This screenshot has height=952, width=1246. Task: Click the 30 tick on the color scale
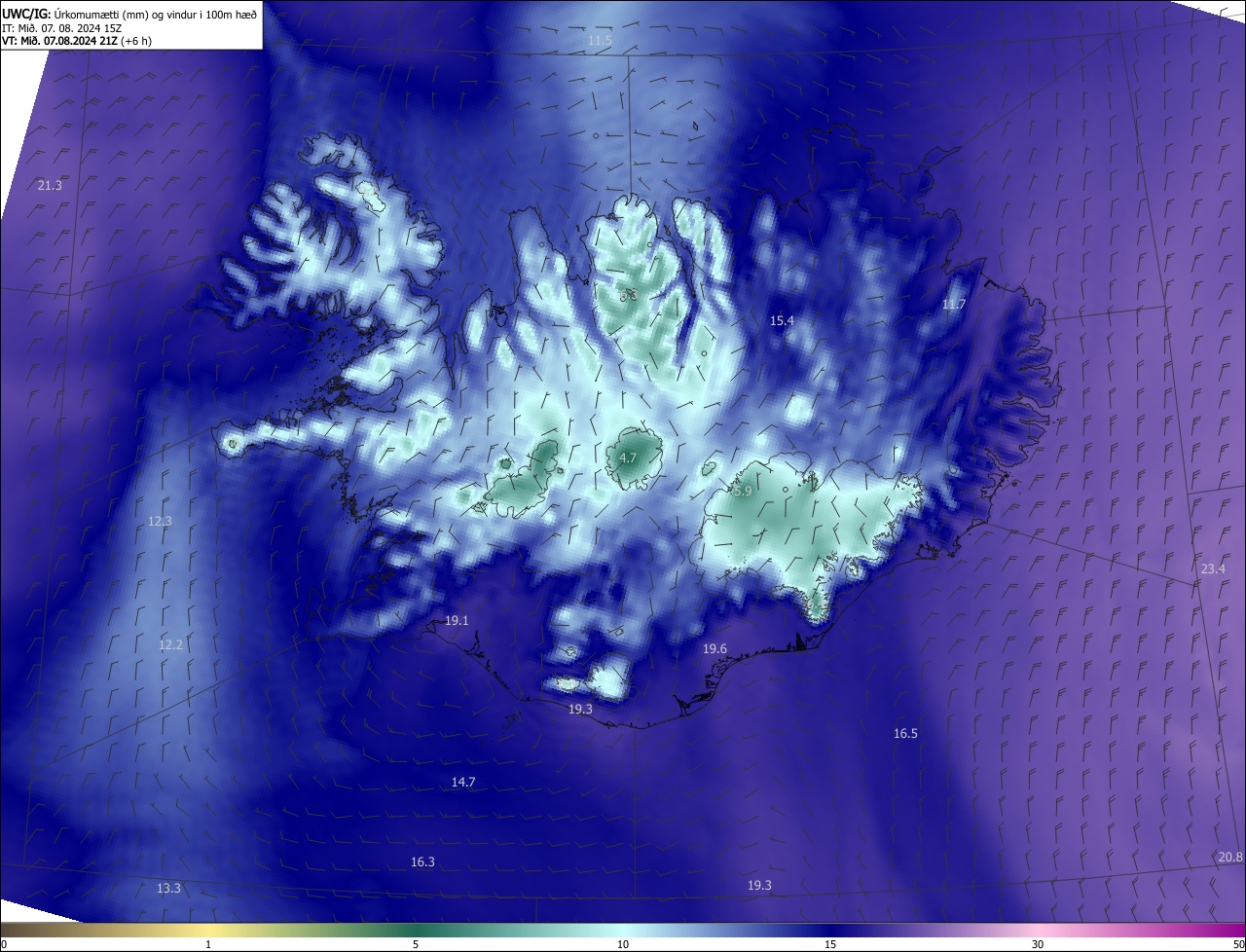coord(1038,944)
